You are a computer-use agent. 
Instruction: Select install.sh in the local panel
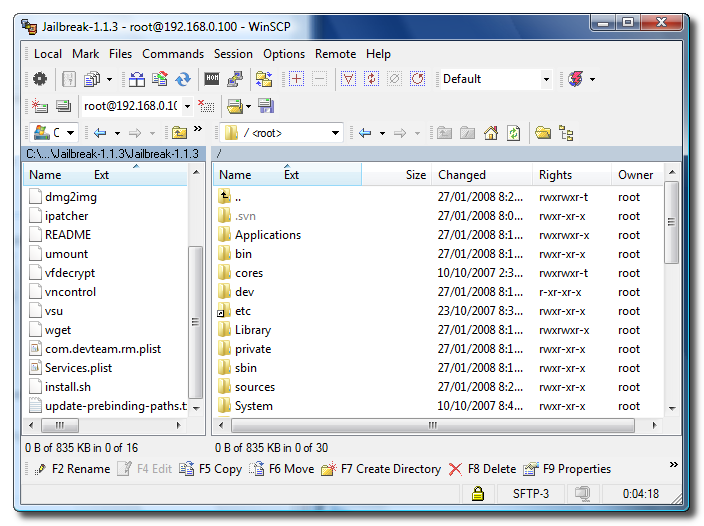68,387
